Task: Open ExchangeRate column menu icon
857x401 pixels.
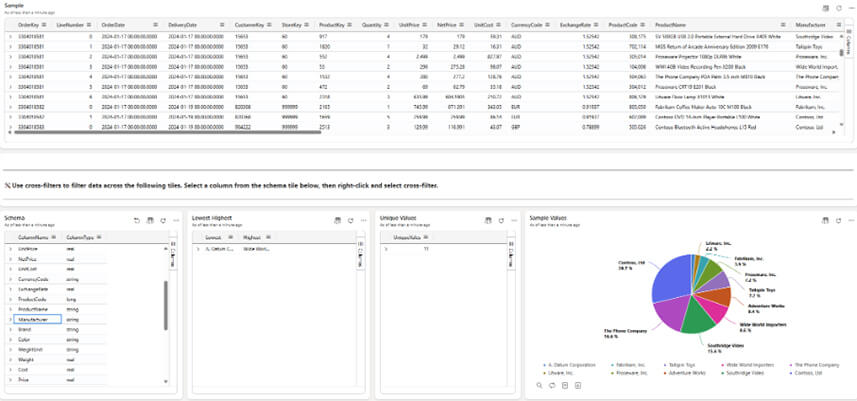Action: [596, 25]
